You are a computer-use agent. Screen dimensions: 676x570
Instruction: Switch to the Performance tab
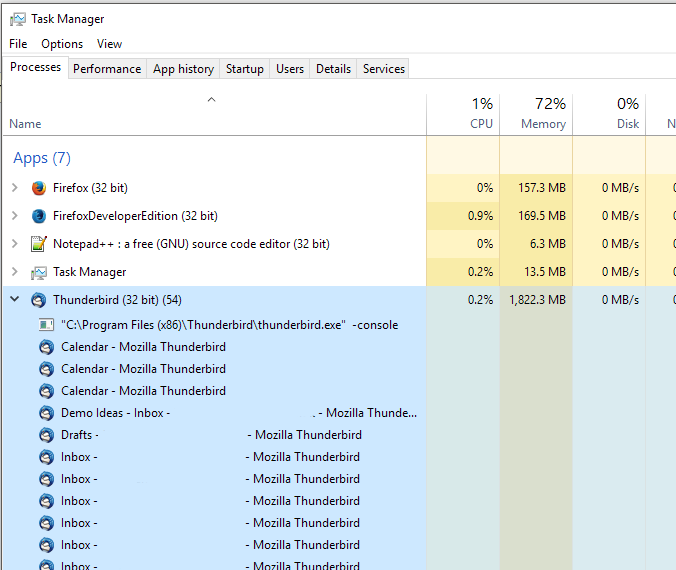pyautogui.click(x=107, y=69)
